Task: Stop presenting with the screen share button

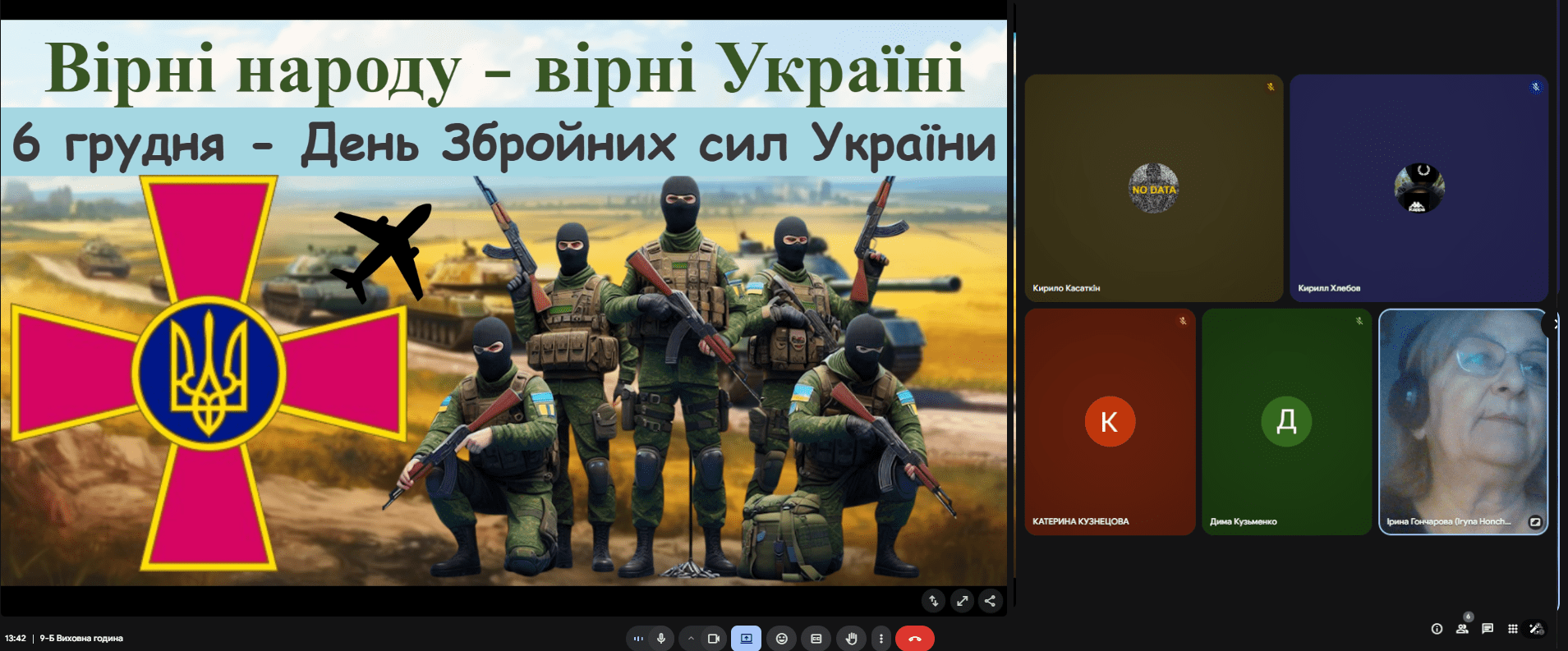Action: point(746,638)
